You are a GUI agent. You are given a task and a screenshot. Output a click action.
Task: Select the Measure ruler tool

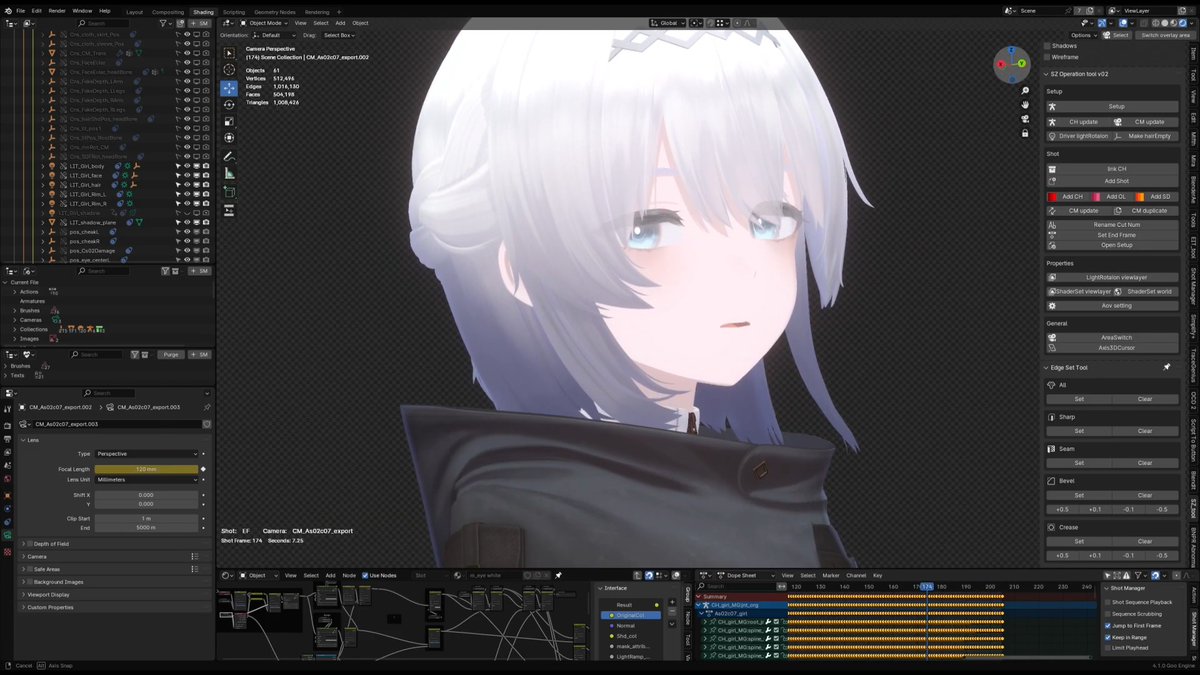point(229,174)
